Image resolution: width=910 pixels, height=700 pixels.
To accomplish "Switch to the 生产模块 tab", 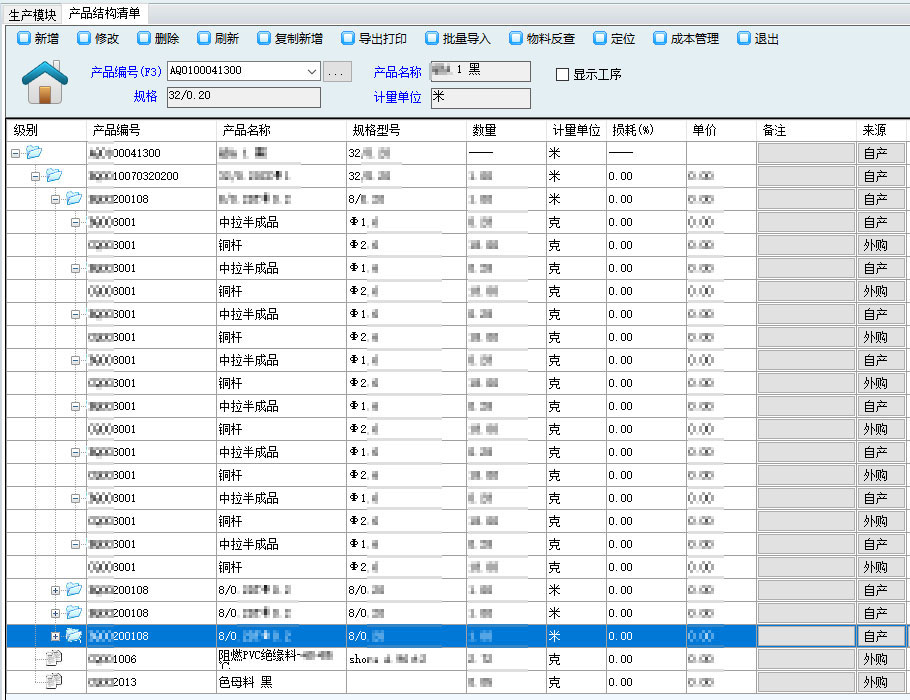I will coord(32,14).
